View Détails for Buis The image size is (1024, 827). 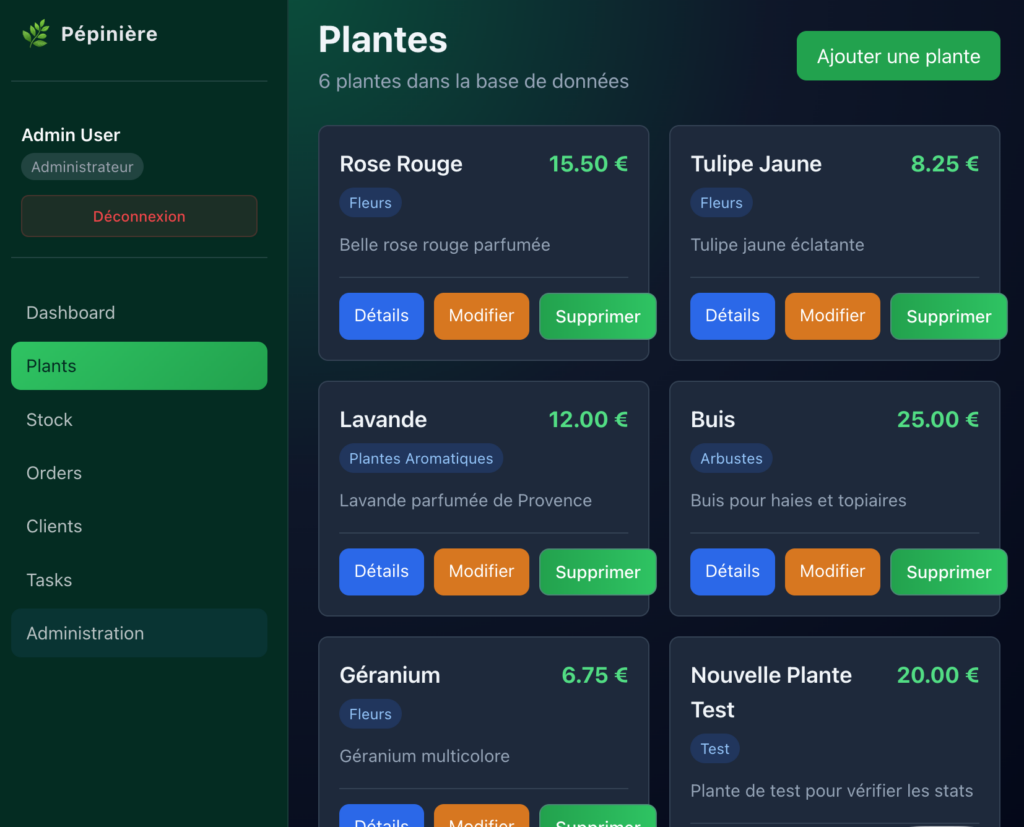[733, 572]
